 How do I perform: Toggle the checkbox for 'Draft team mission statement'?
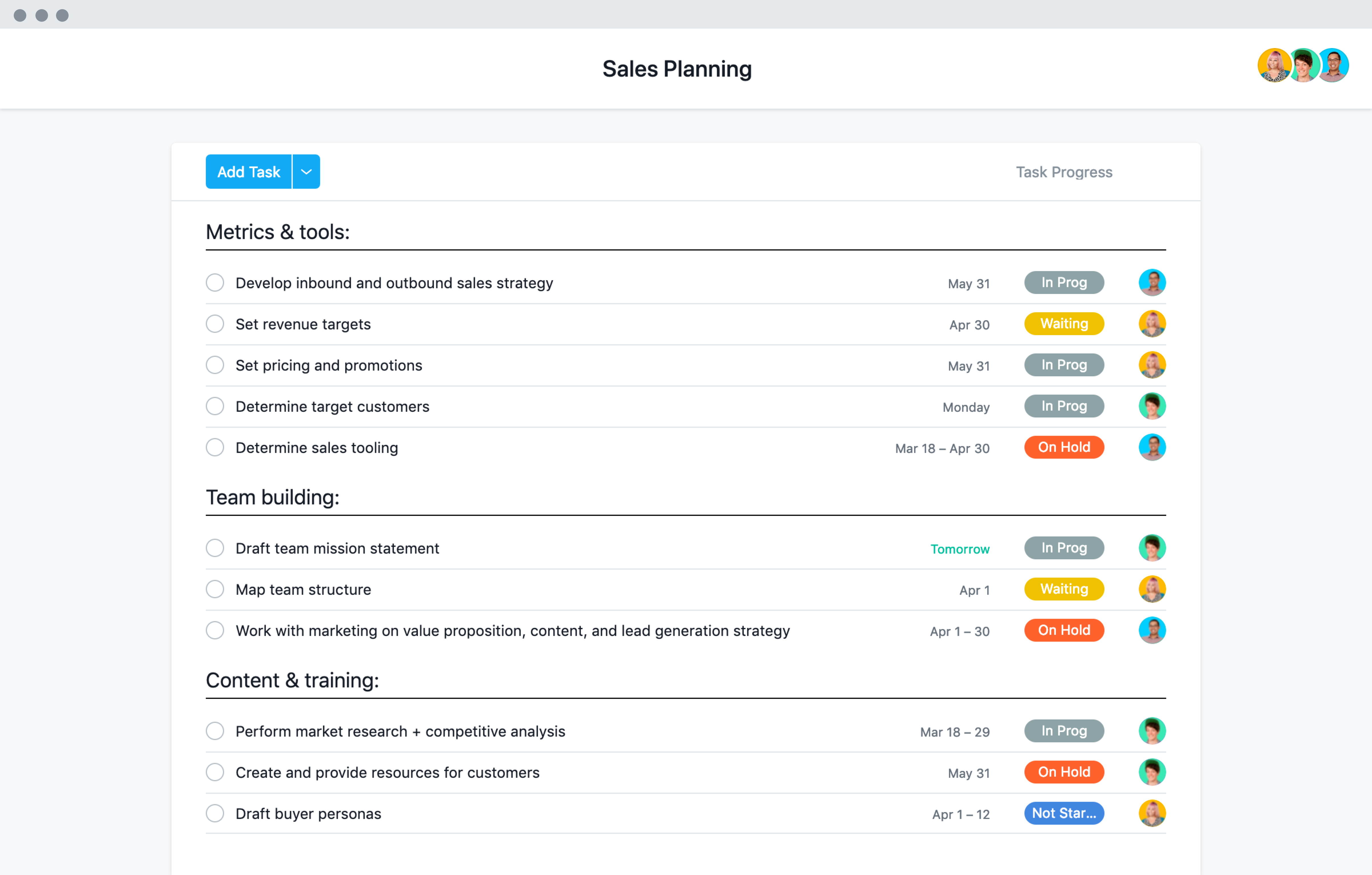[x=216, y=548]
